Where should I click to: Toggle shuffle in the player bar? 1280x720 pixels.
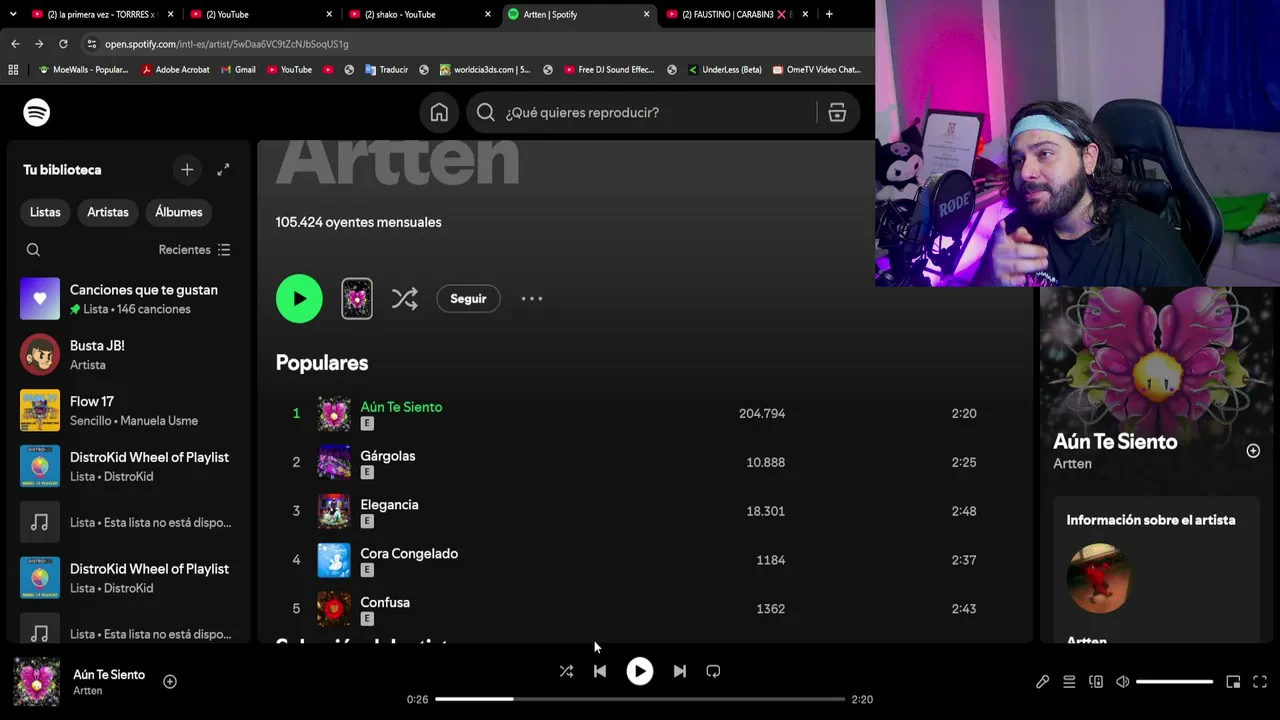point(566,671)
